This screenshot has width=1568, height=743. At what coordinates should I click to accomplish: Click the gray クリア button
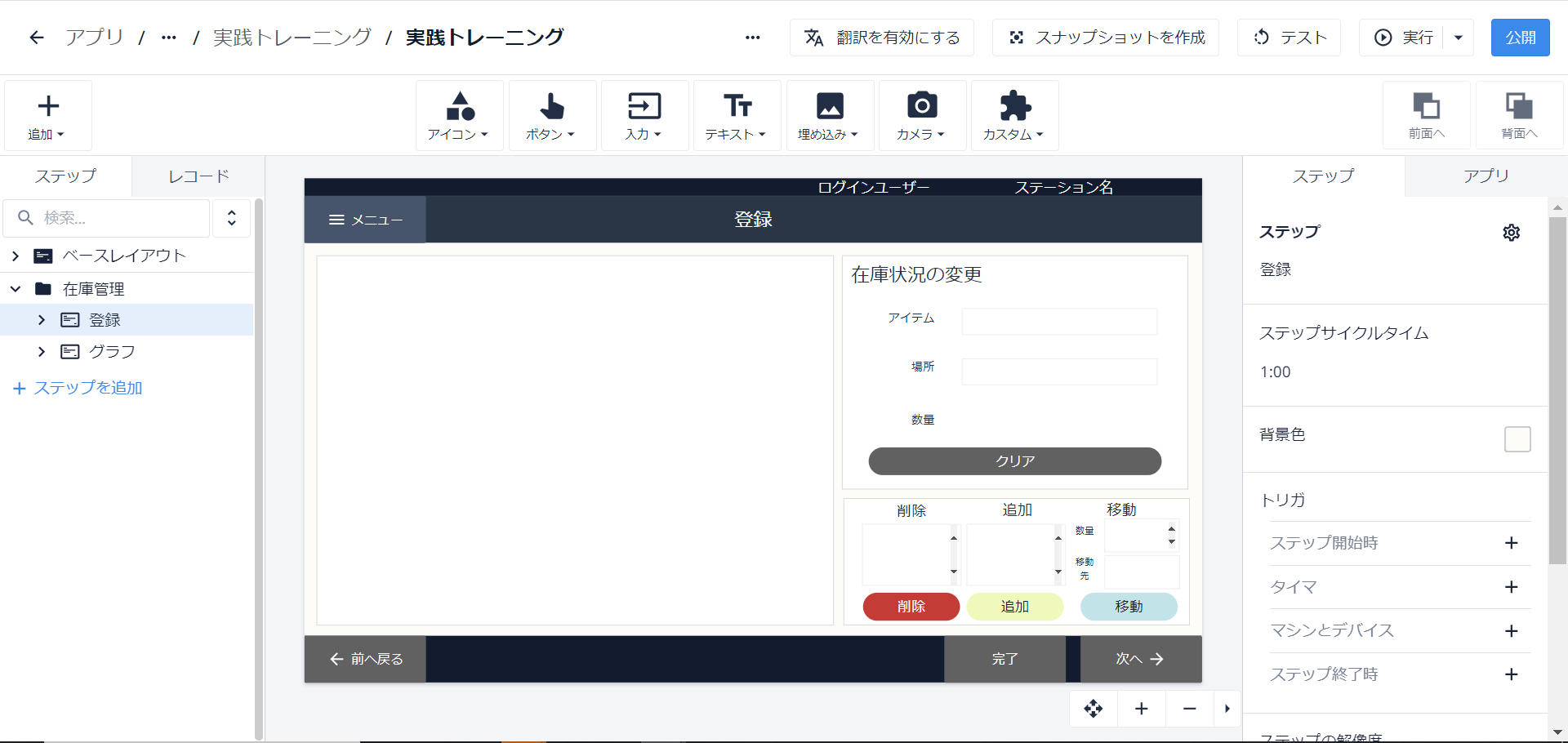click(x=1015, y=461)
